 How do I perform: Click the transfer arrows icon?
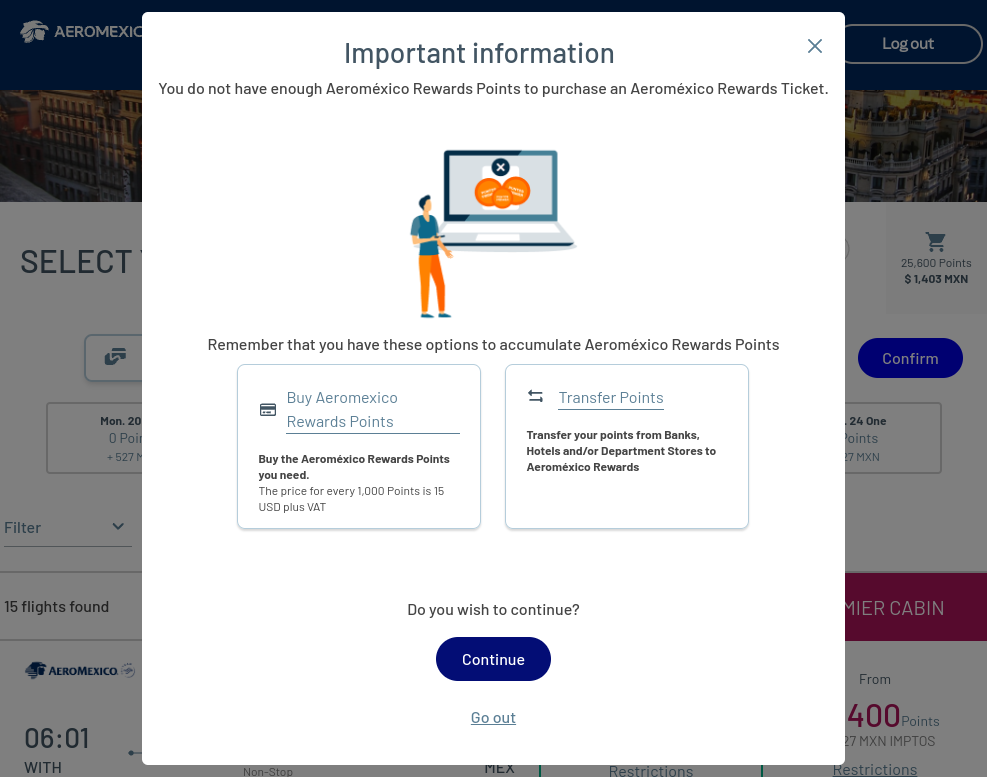pos(535,396)
